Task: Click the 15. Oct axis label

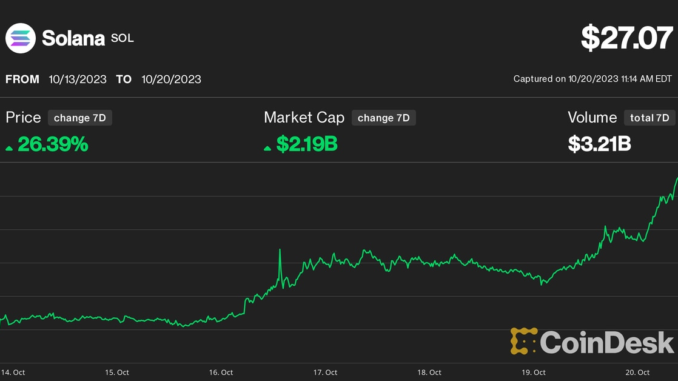Action: click(117, 372)
